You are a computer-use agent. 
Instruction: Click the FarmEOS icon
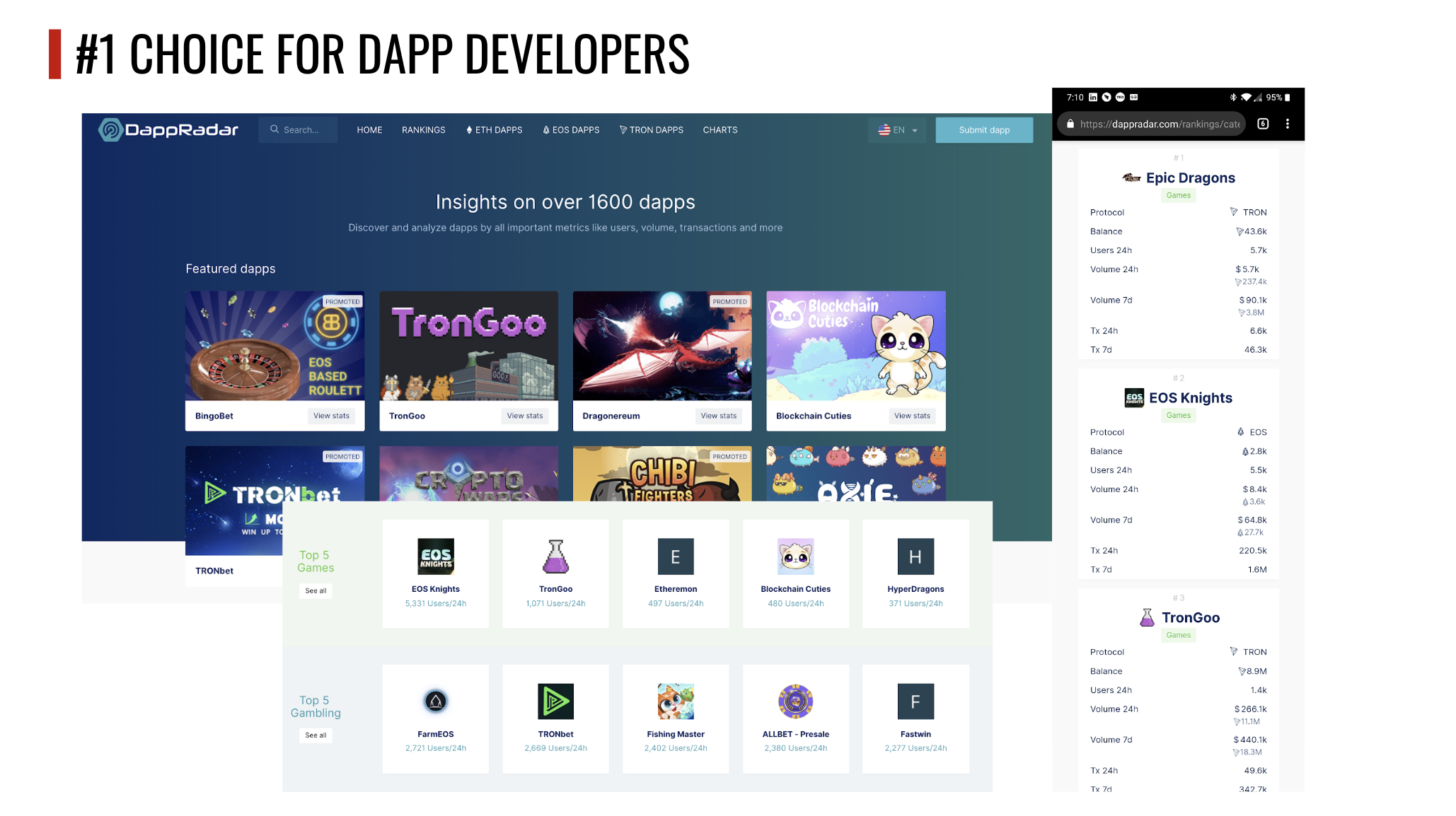(436, 701)
